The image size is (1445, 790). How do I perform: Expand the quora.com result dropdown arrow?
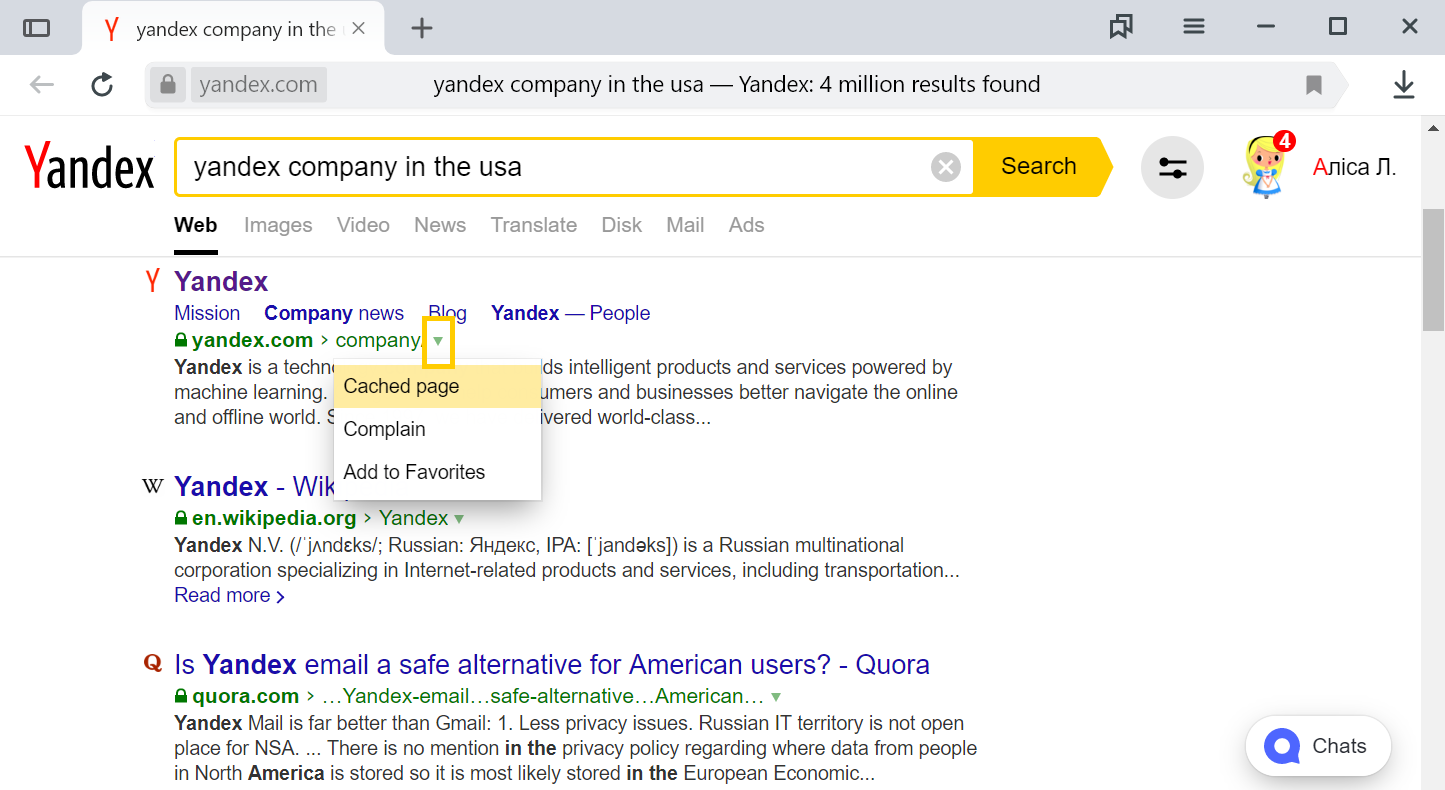tap(776, 697)
